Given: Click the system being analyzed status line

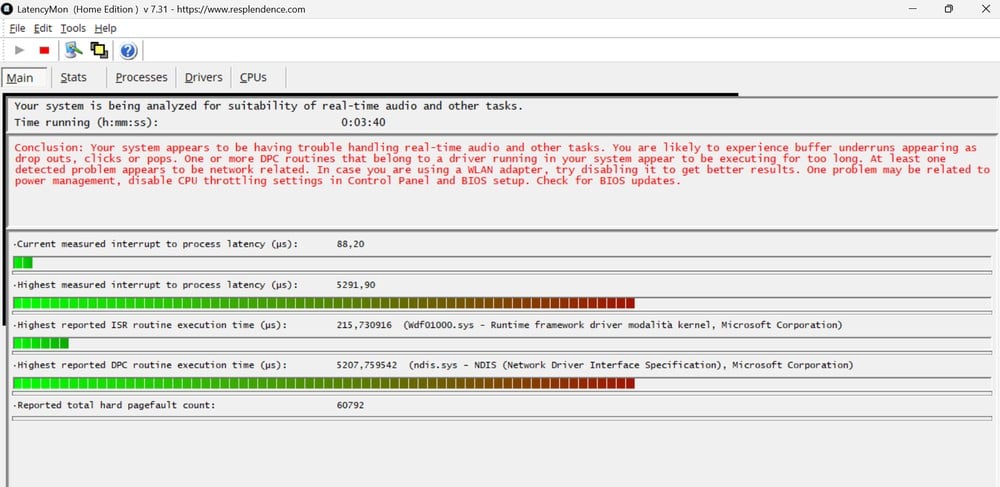Looking at the screenshot, I should (268, 106).
